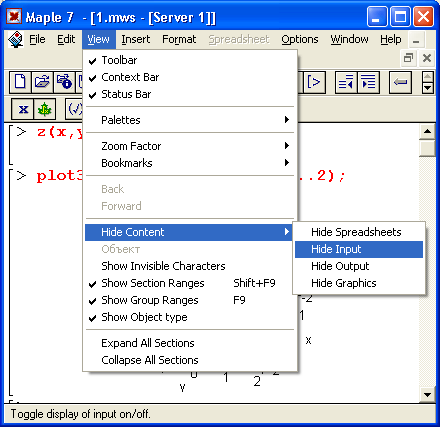Screen dimensions: 440x427
Task: Click the indent section toolbar icon
Action: (368, 82)
